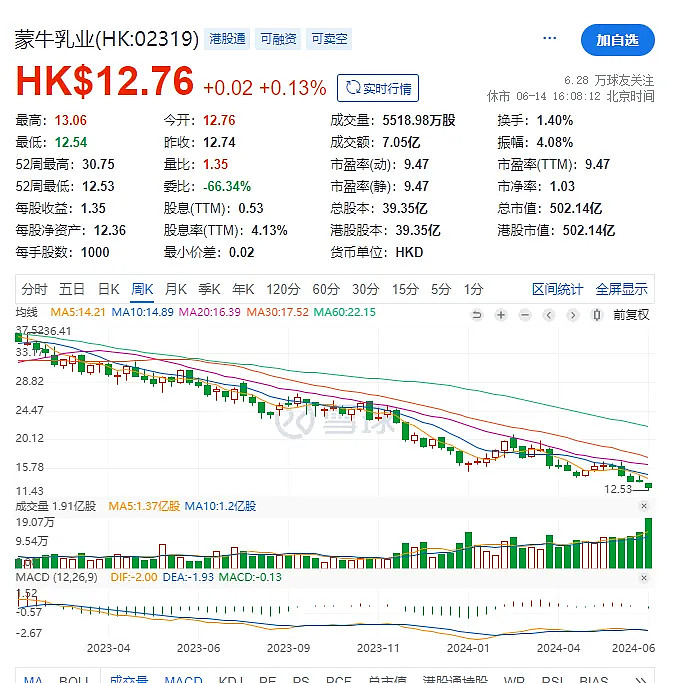
Task: Click the 委比 value -66.34%
Action: 227,186
